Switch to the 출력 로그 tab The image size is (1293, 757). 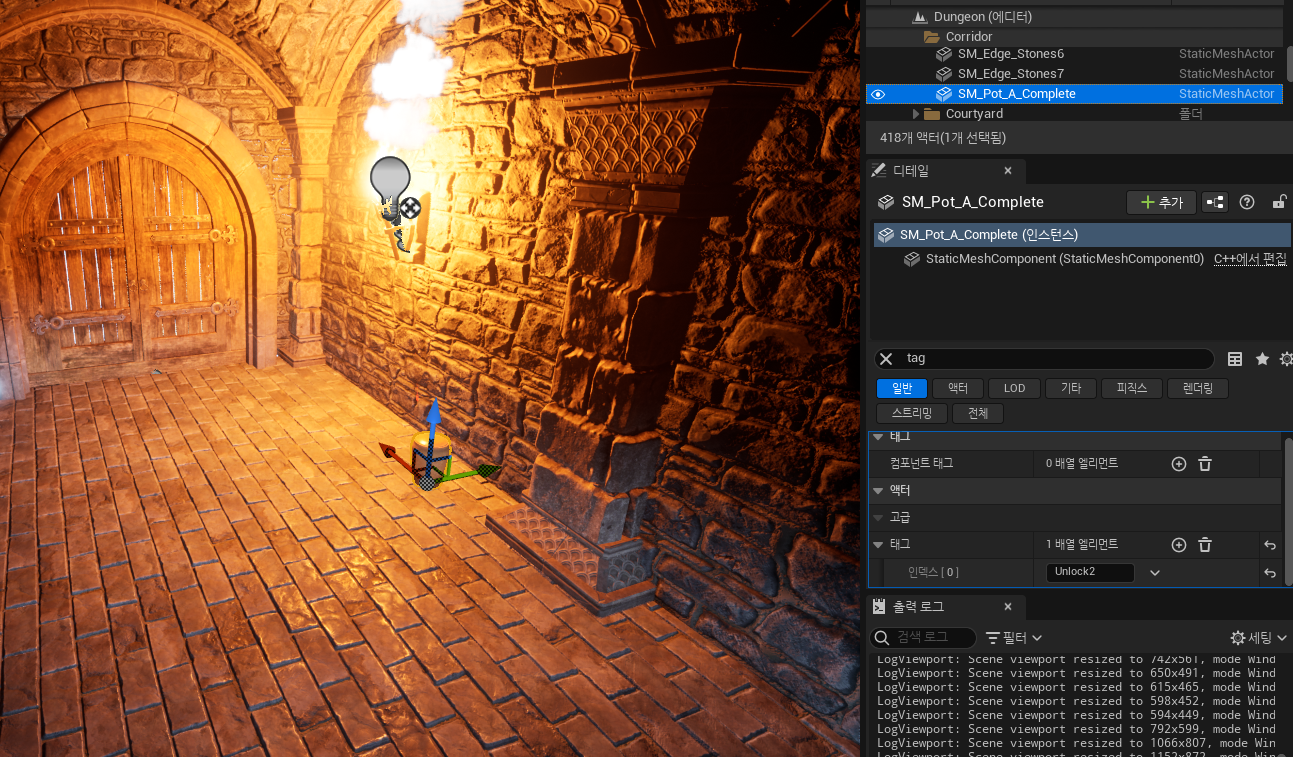click(x=918, y=607)
